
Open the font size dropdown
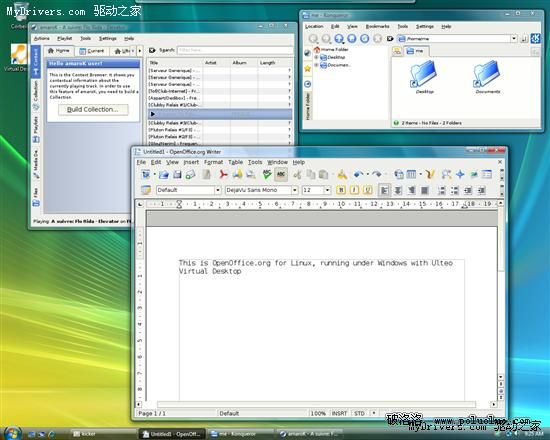click(x=327, y=190)
